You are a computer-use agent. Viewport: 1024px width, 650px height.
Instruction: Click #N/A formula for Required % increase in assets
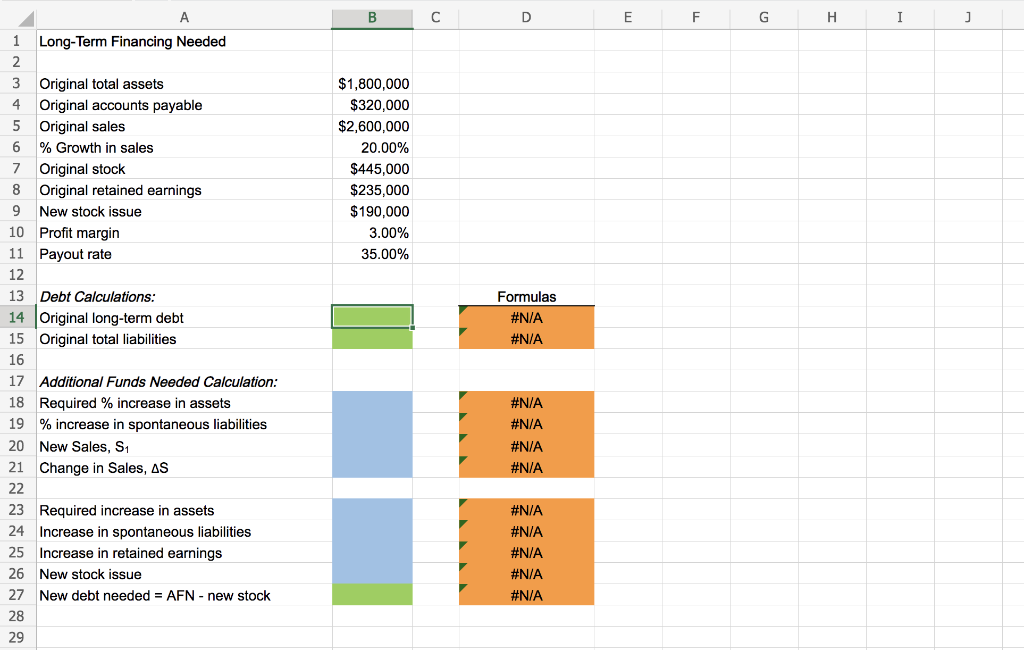click(x=526, y=402)
